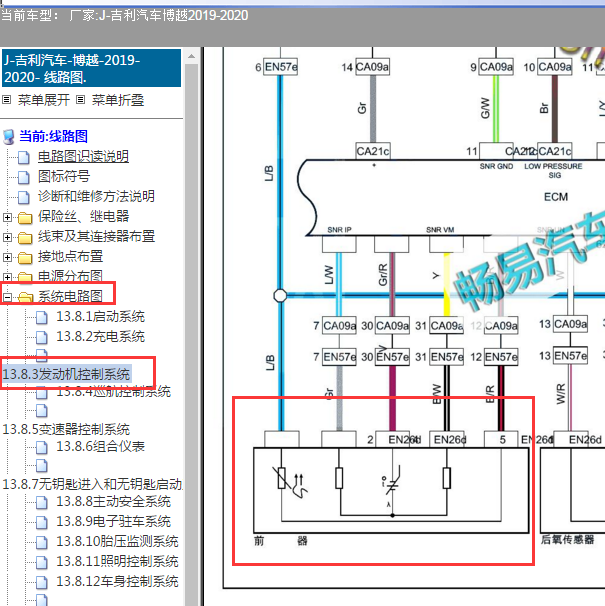605x606 pixels.
Task: Open 13.8.7无钥匙进入和无钥匙启动 diagram
Action: point(92,484)
